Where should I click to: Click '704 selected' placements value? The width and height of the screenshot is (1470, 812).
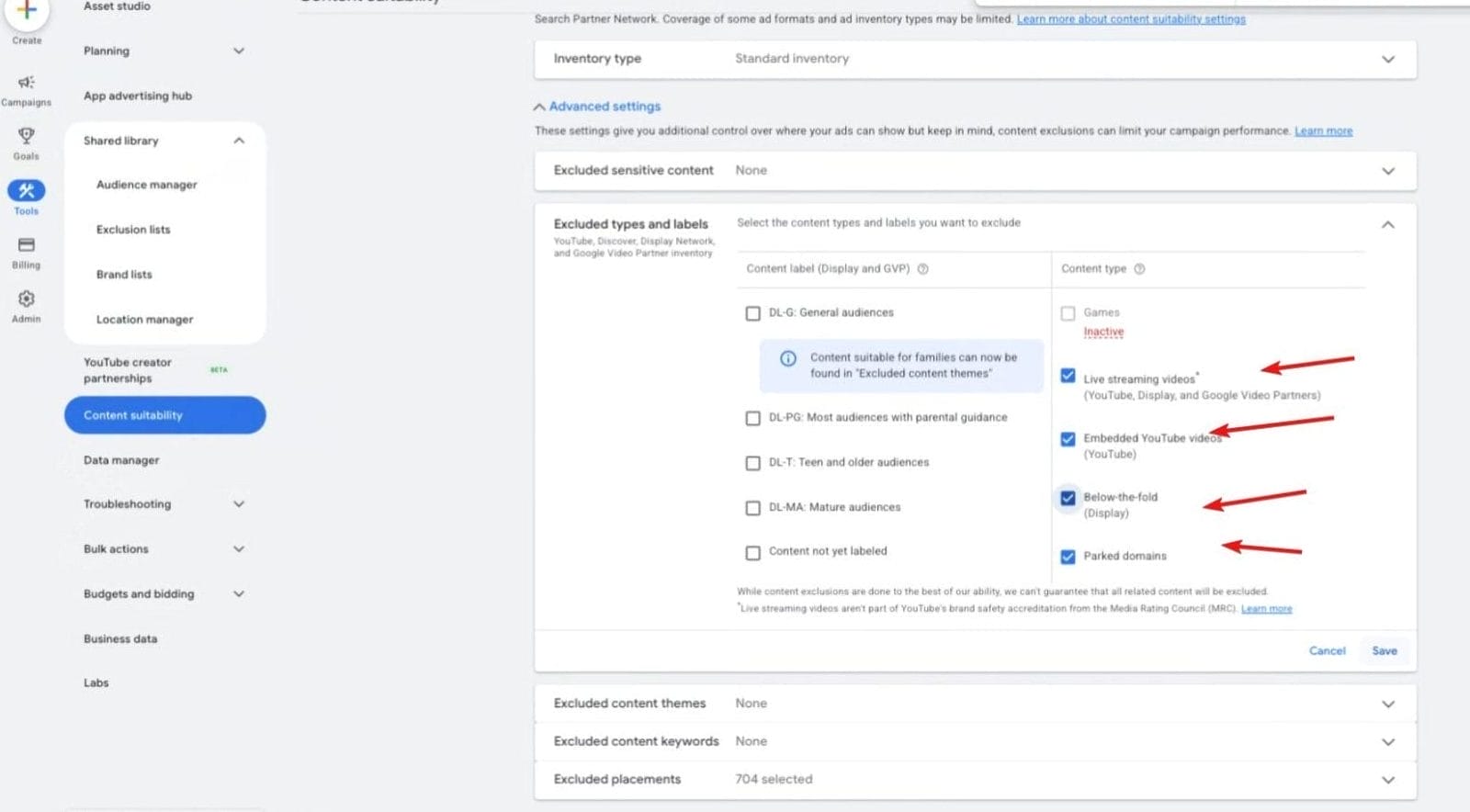[774, 780]
